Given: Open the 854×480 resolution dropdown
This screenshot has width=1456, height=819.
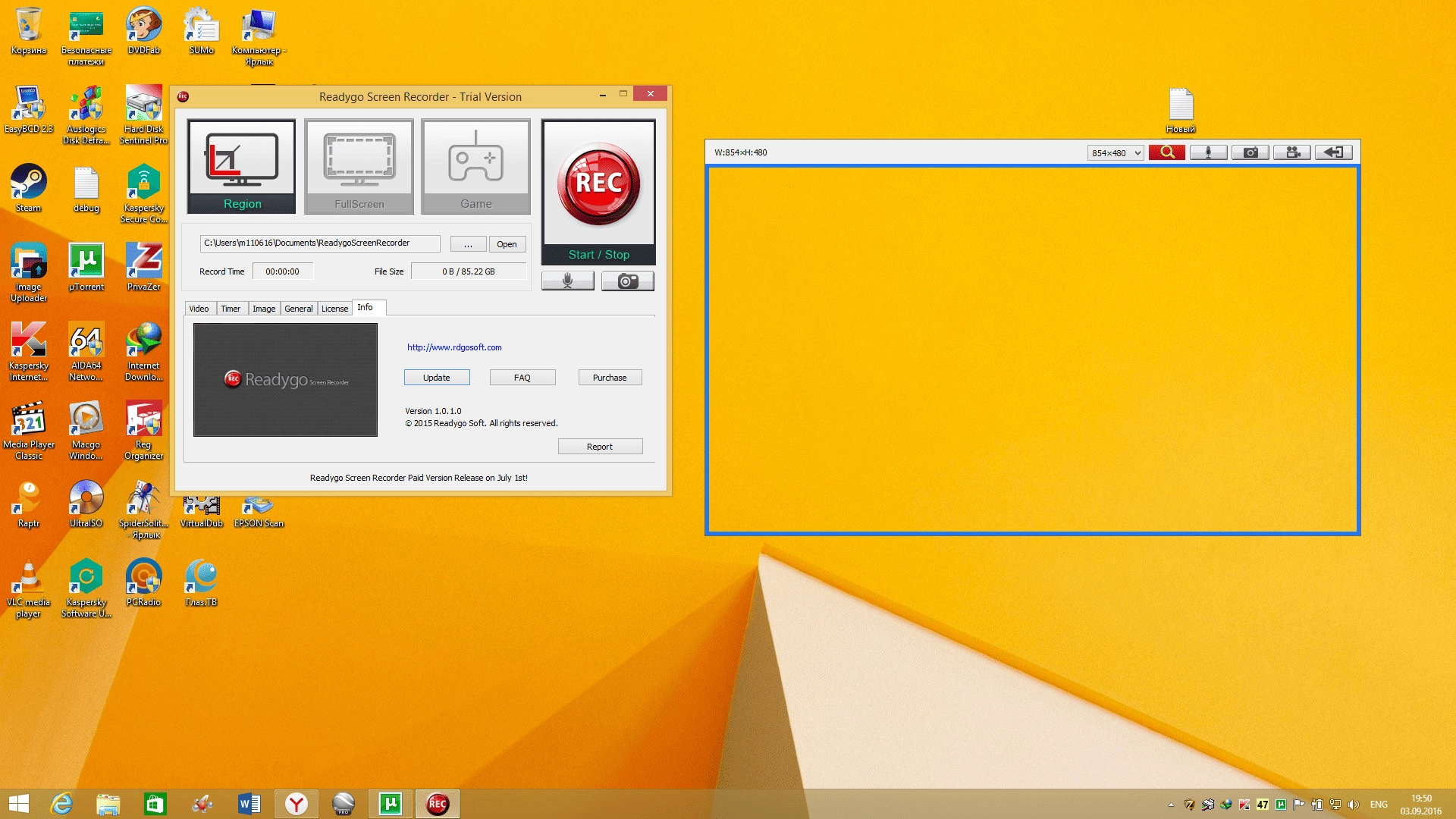Looking at the screenshot, I should tap(1116, 152).
